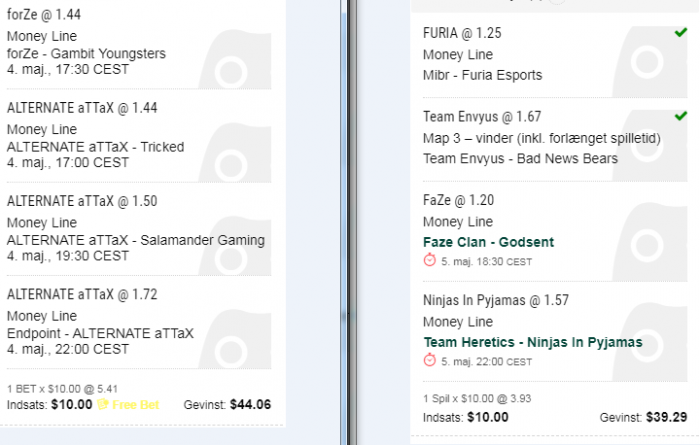Select the forZe @ 1.44 bet selection
The width and height of the screenshot is (700, 445).
coord(44,15)
